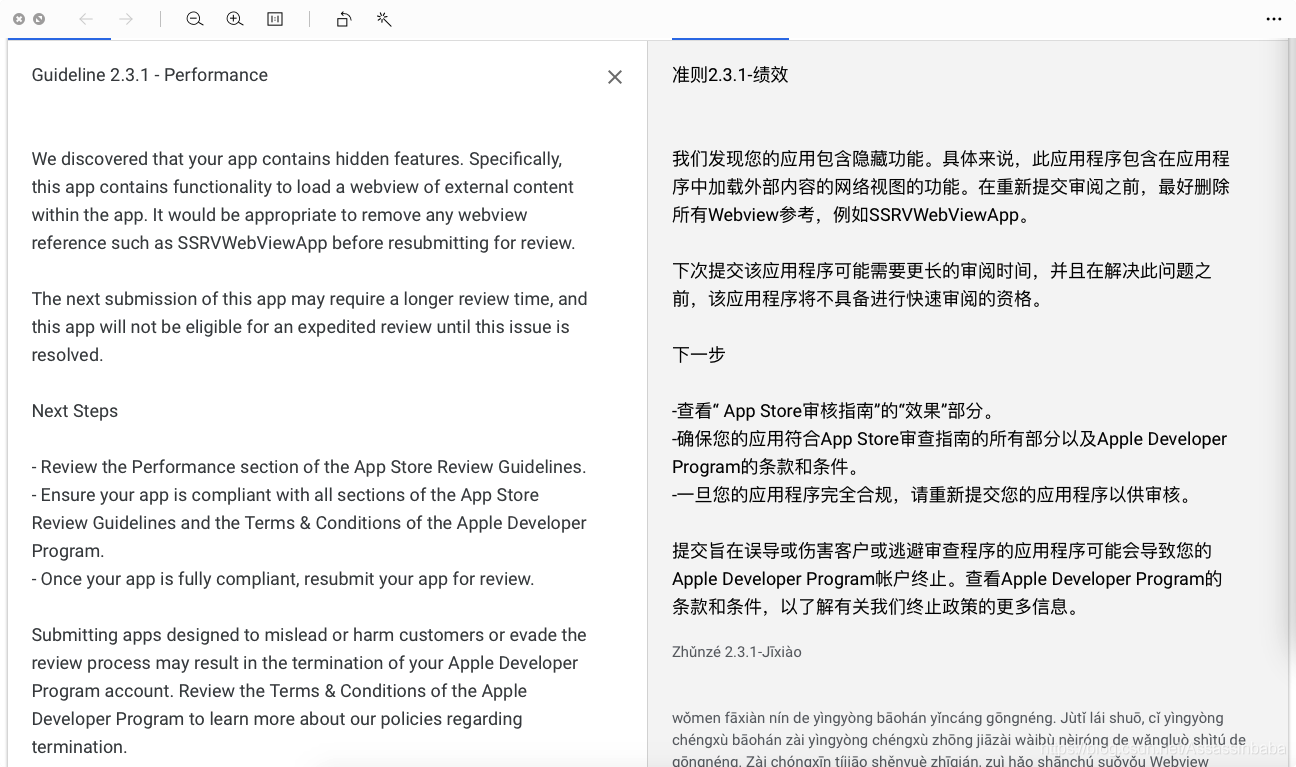
Task: Click the line 'Review the Performance section' bullet
Action: click(309, 467)
